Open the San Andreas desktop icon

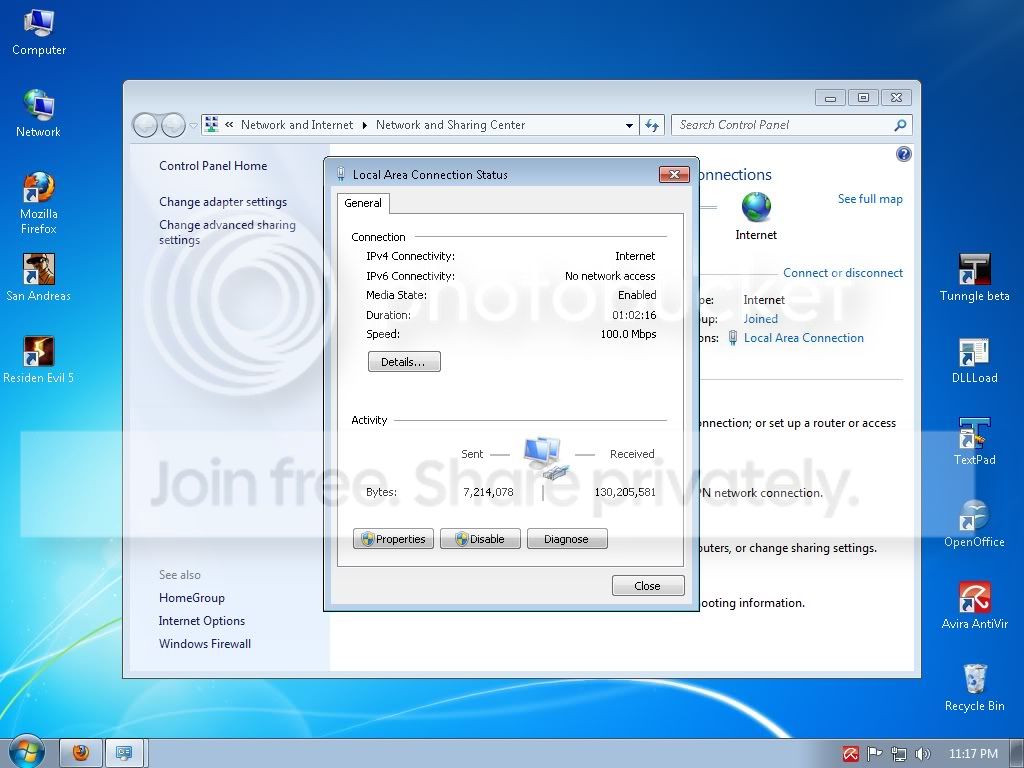click(x=38, y=271)
